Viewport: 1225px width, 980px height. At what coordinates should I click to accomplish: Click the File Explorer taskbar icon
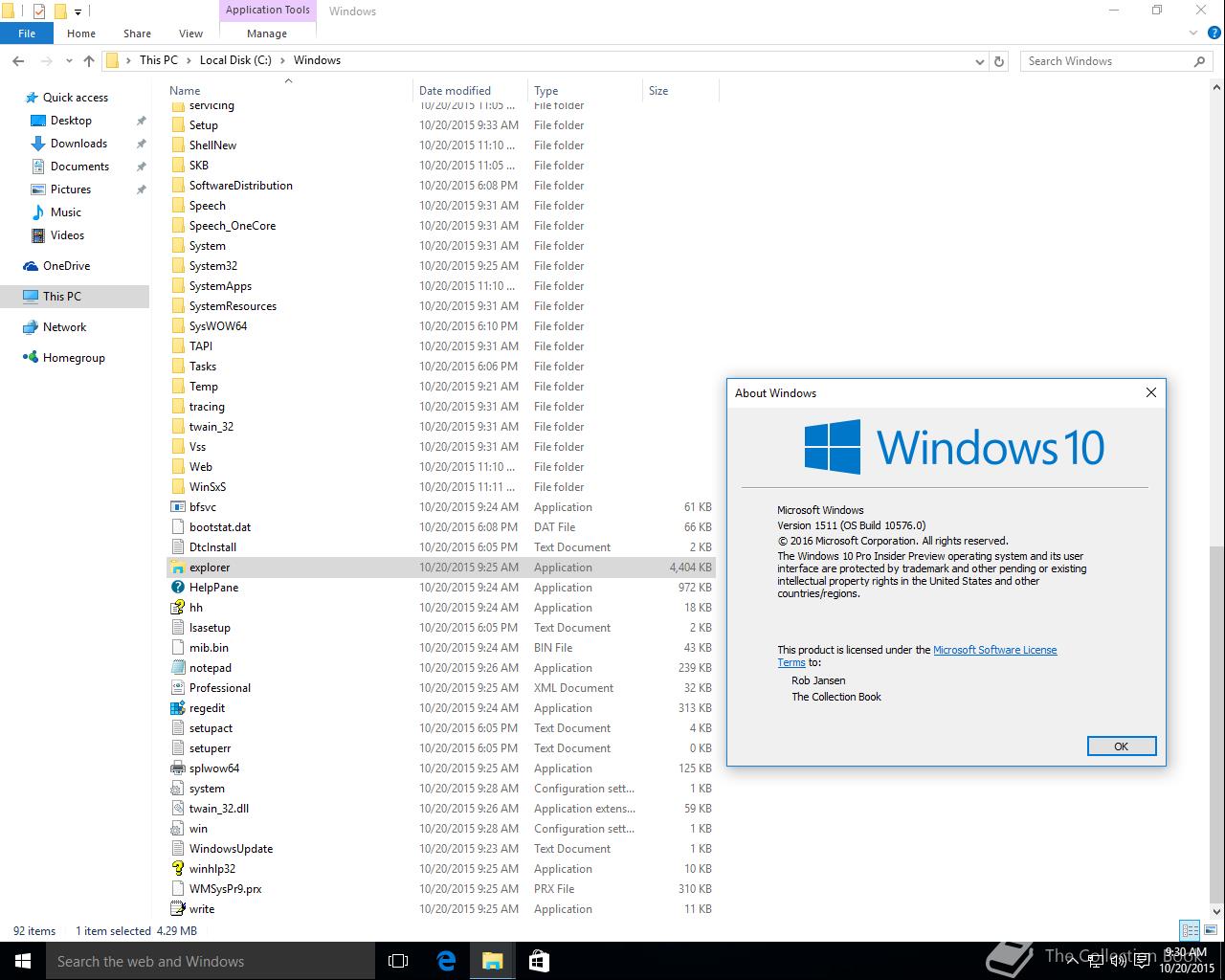[492, 961]
